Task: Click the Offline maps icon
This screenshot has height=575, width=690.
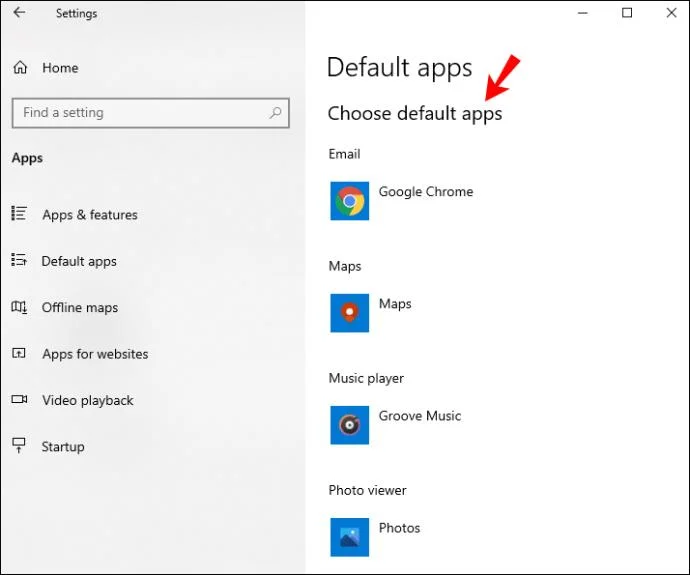Action: (19, 307)
